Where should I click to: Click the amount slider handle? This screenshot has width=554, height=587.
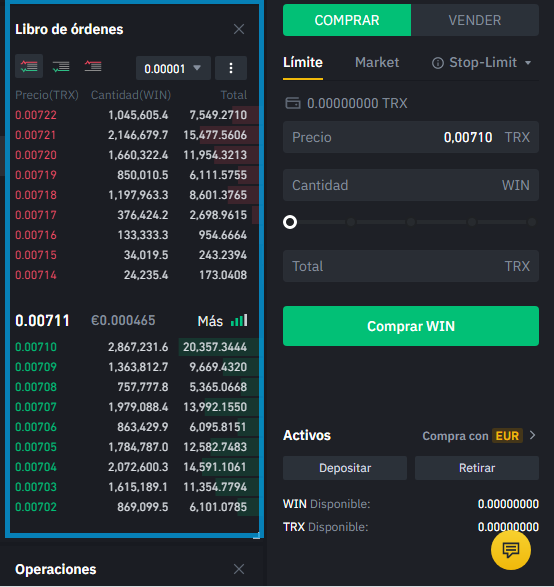(x=290, y=222)
